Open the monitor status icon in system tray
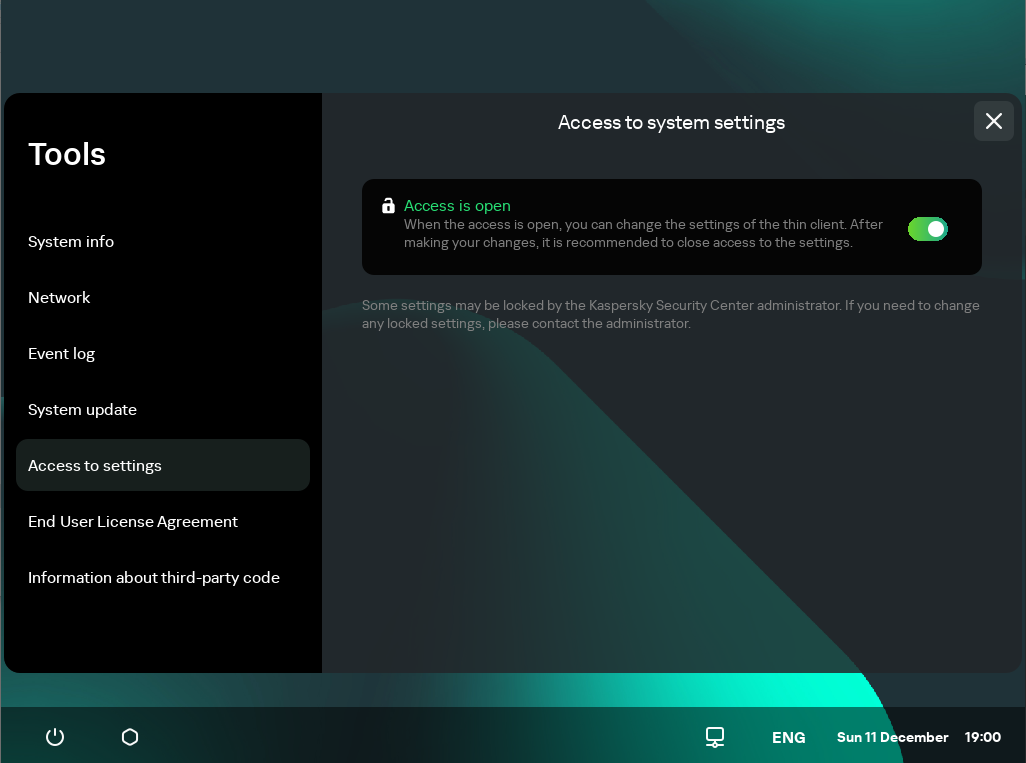The image size is (1026, 763). 714,737
